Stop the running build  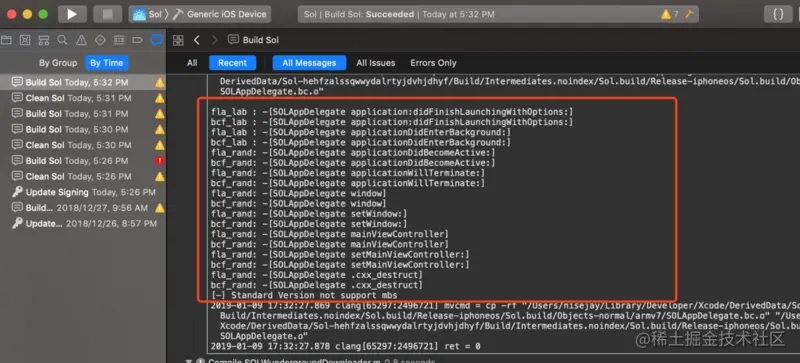click(x=108, y=14)
